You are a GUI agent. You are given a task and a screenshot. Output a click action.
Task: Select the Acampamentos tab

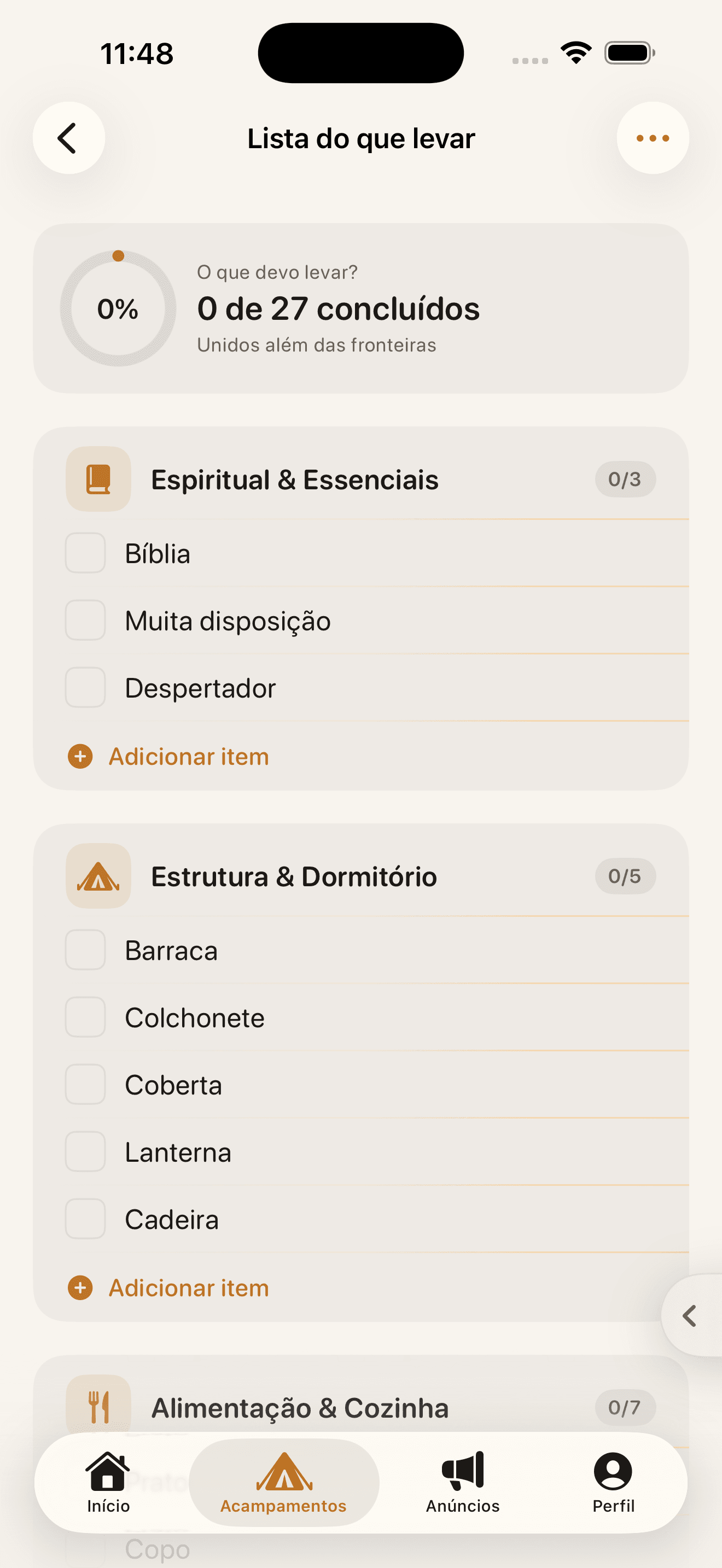[284, 1482]
